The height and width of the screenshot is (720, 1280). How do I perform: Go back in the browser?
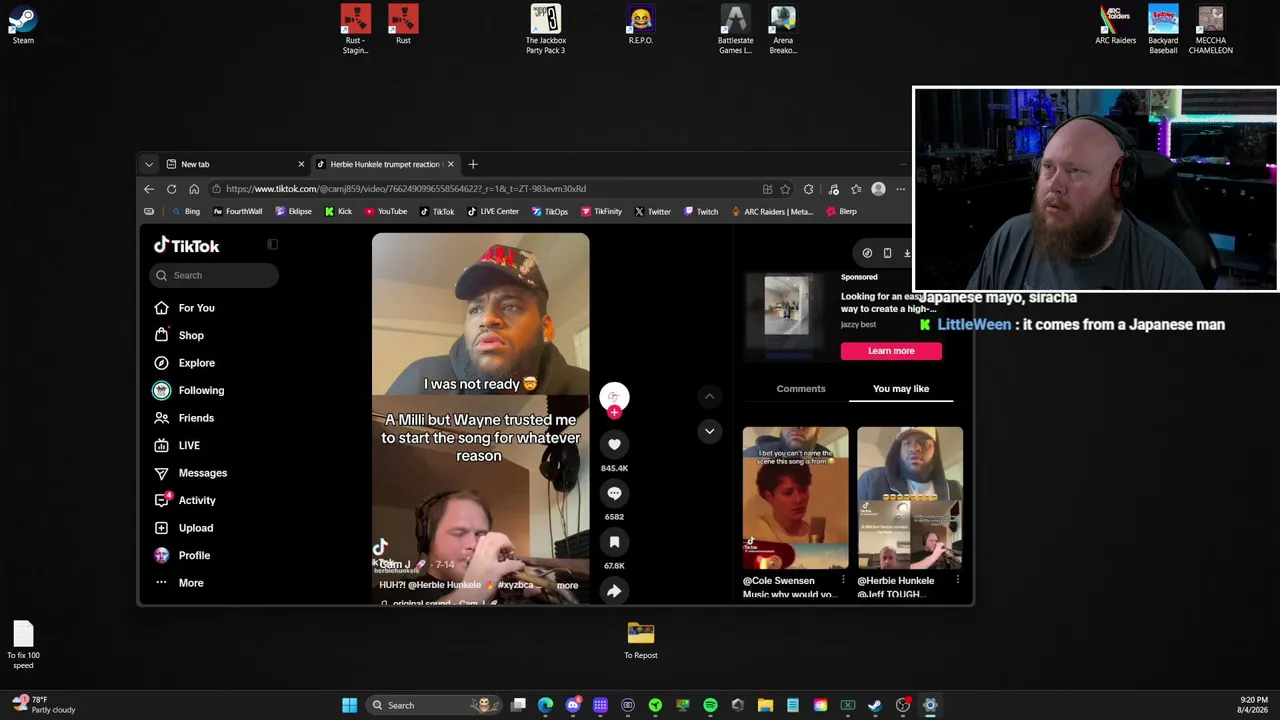[x=149, y=189]
